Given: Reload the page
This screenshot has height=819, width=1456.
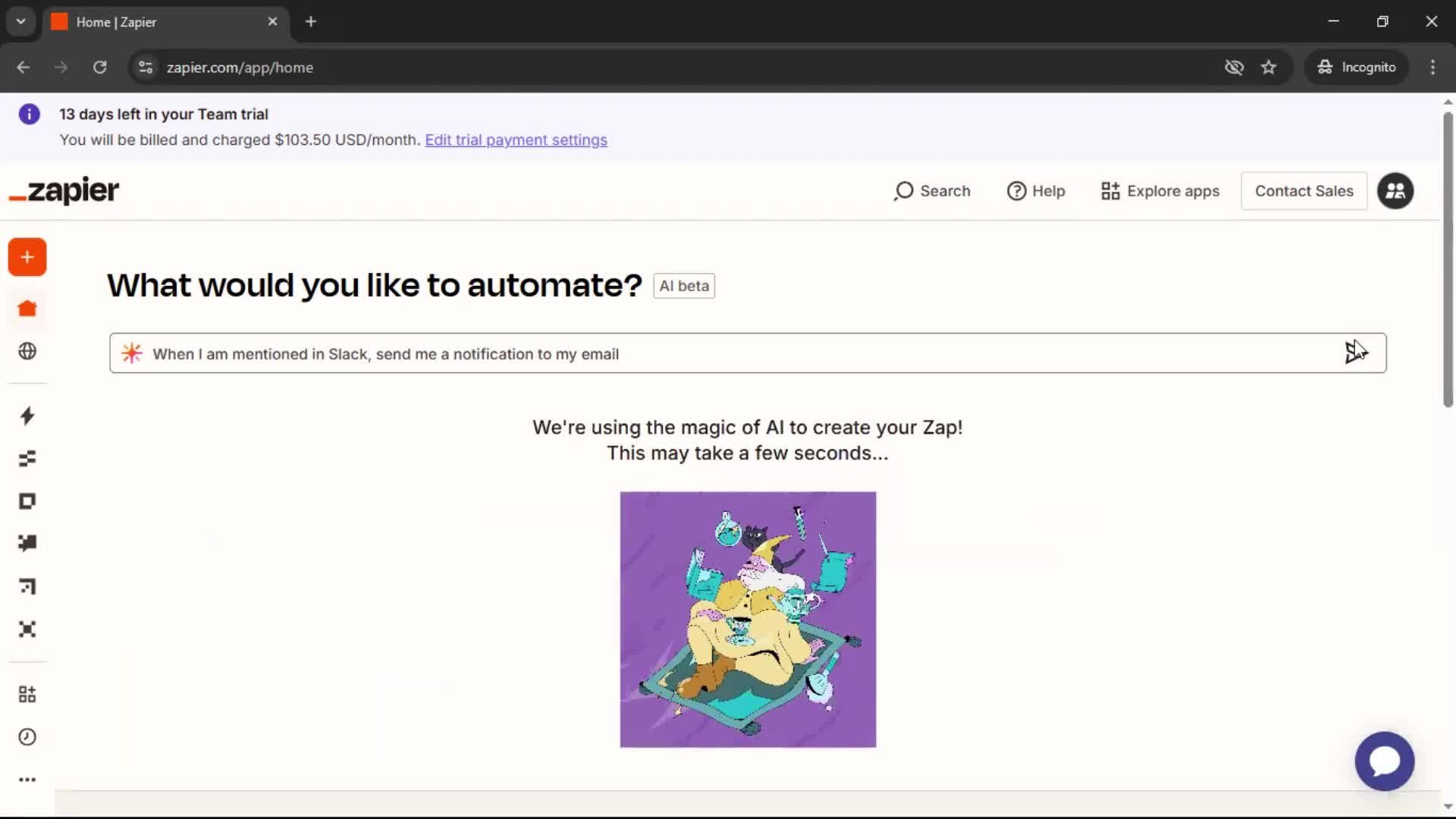Looking at the screenshot, I should pos(99,67).
